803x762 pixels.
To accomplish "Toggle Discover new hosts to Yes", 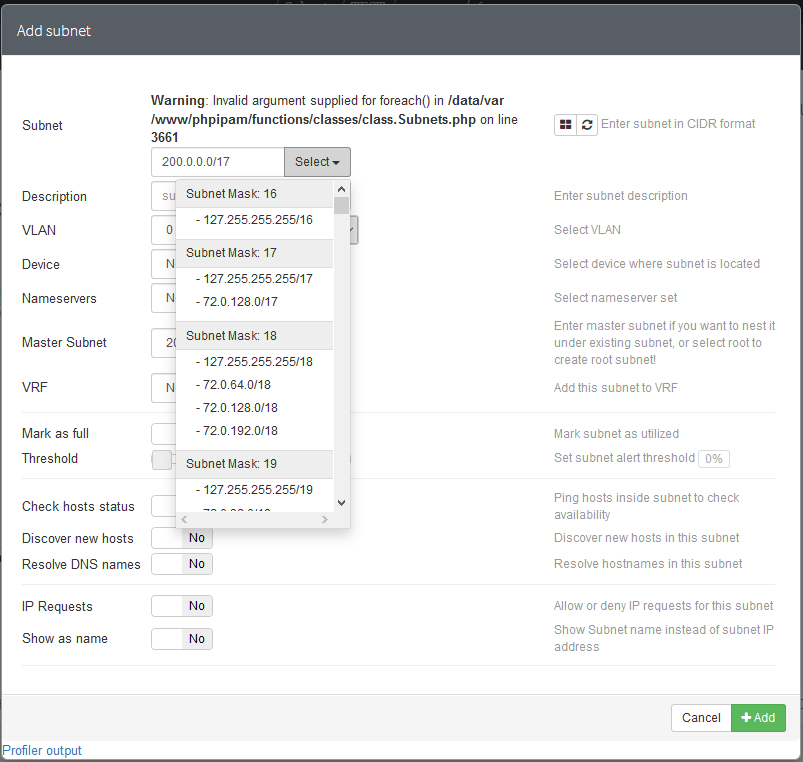I will (x=181, y=538).
